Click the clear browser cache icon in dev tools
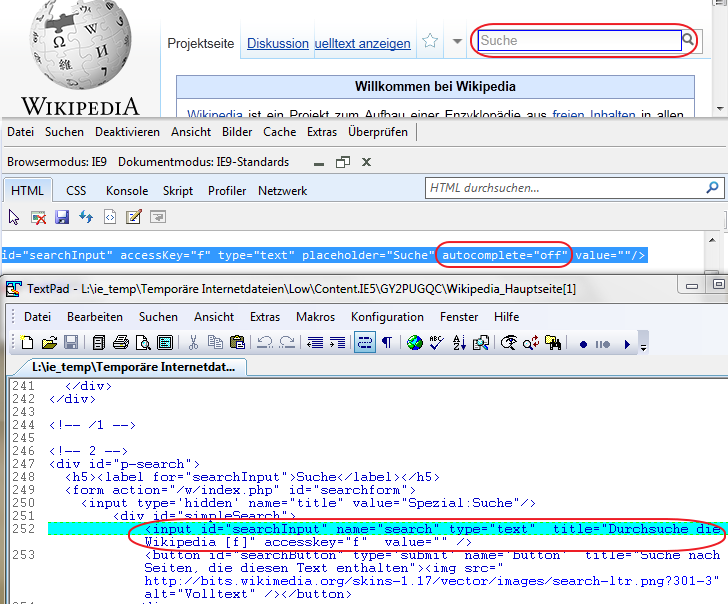The image size is (728, 604). pos(38,217)
